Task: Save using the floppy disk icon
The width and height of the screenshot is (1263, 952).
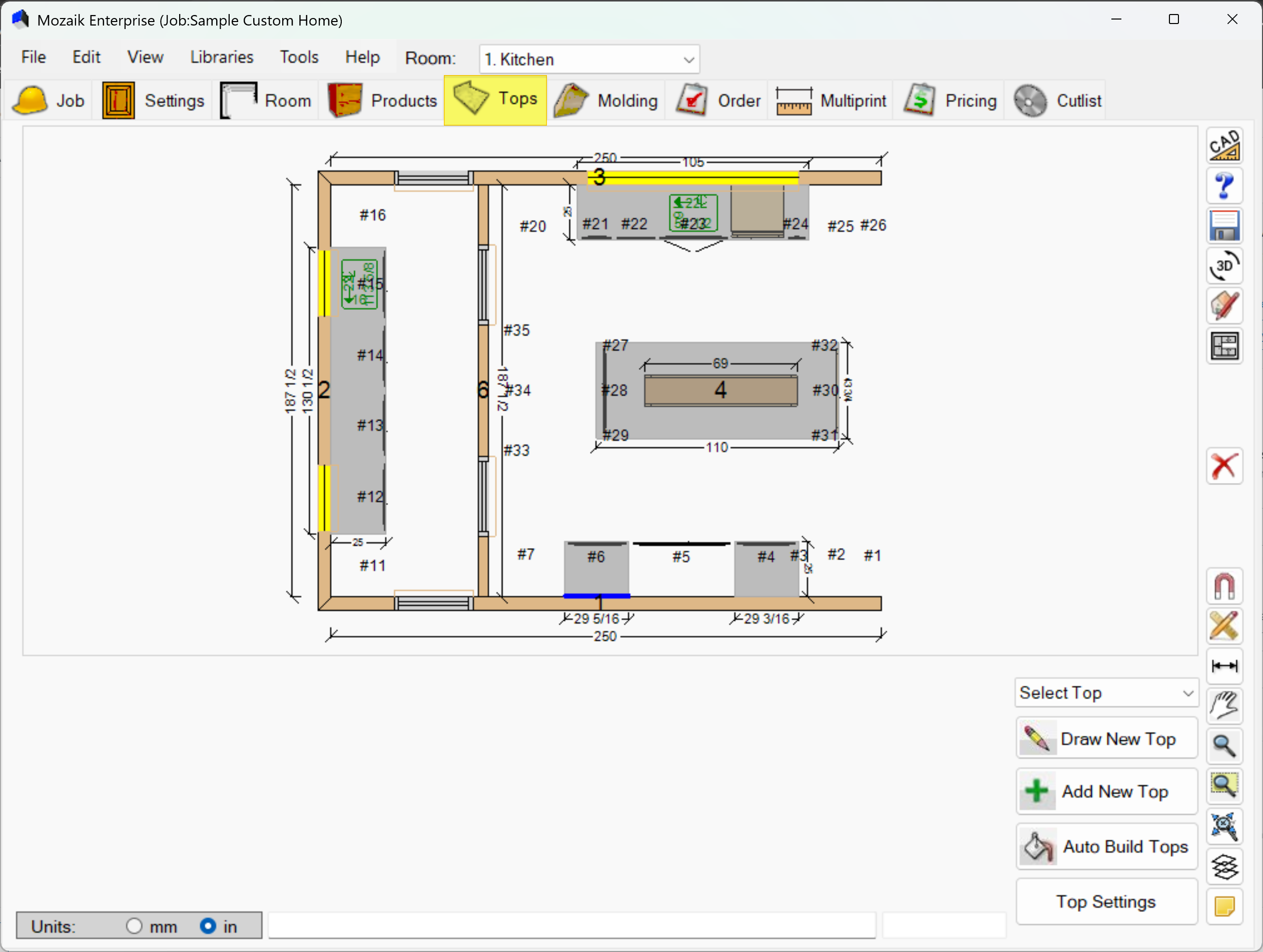Action: pos(1223,226)
